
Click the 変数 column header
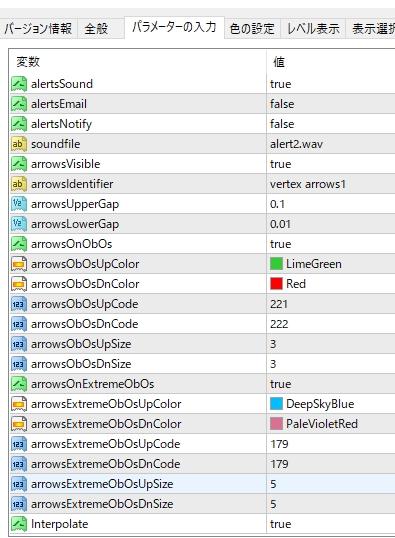coord(28,62)
